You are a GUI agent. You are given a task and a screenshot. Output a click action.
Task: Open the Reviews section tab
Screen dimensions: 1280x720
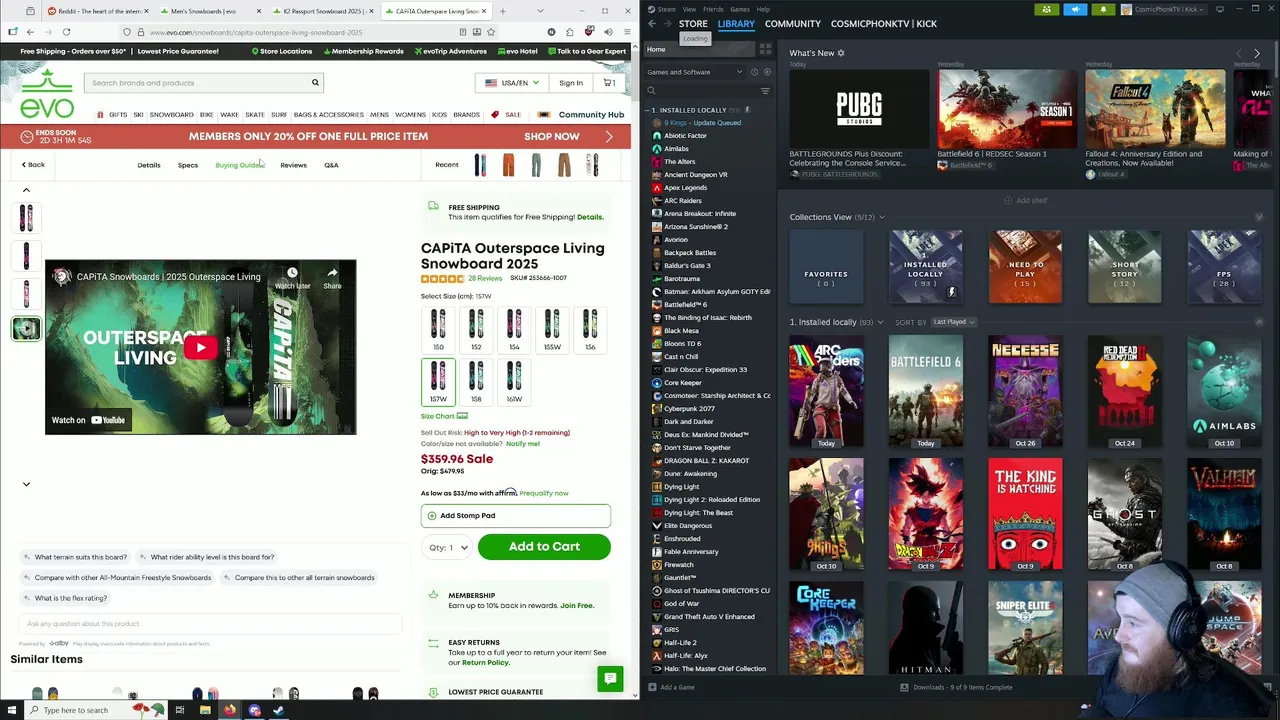(x=293, y=165)
